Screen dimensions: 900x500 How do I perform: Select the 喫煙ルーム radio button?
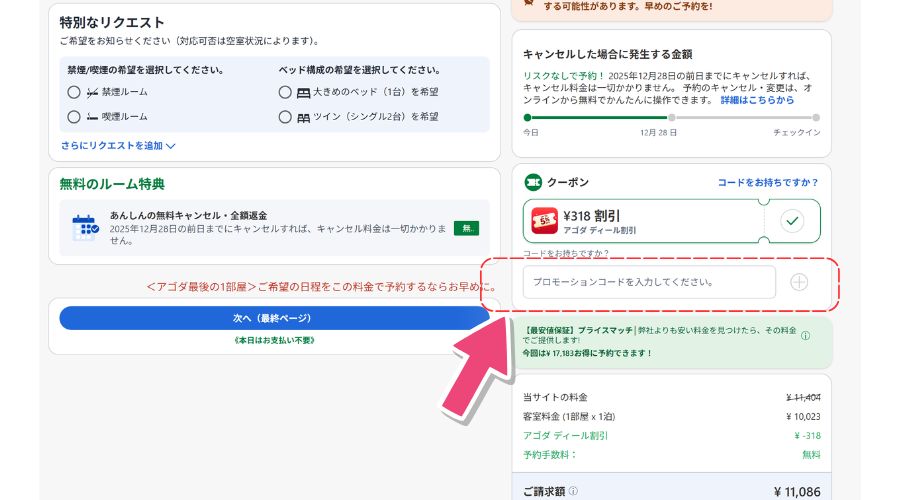point(73,117)
